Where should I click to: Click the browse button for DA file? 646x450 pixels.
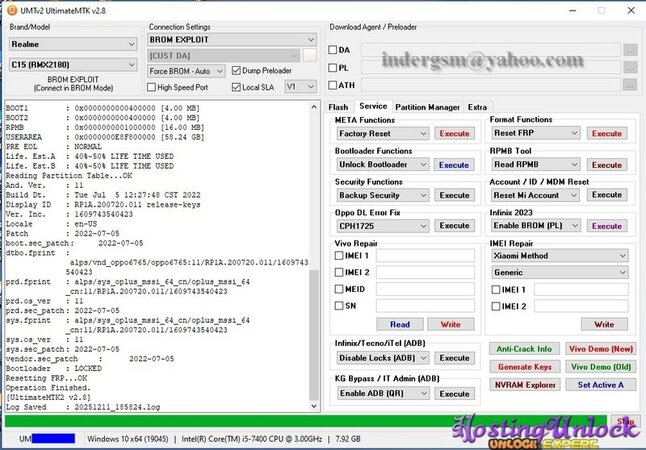coord(629,49)
